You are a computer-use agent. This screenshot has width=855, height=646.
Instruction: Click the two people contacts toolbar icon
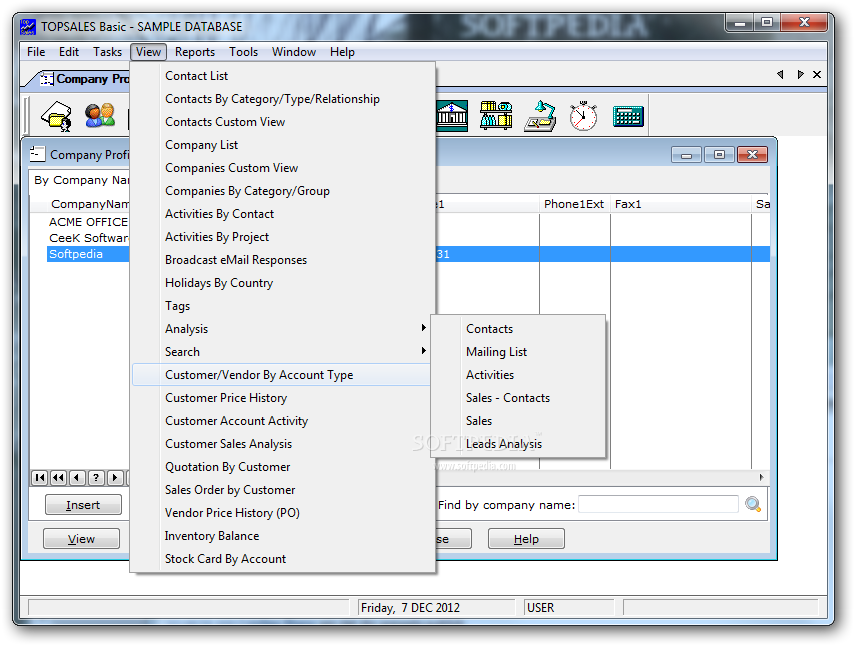click(100, 115)
